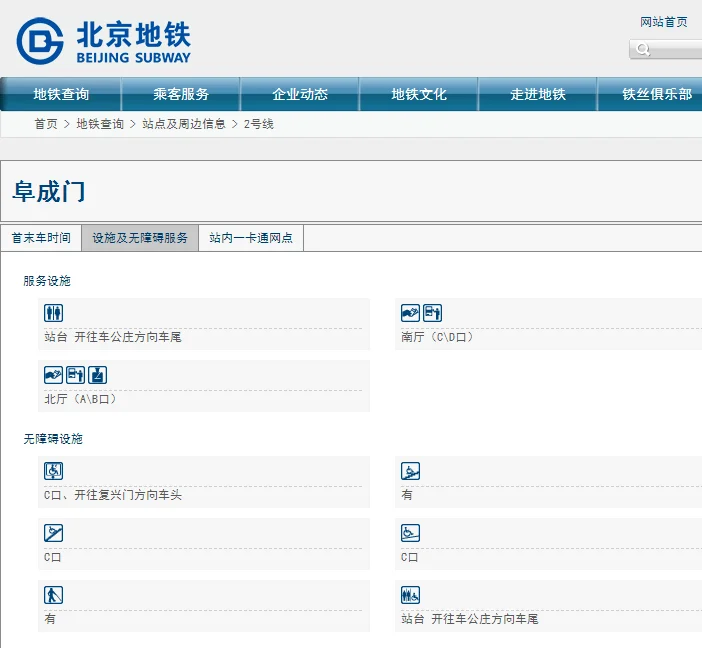Click 地铁查询 in the breadcrumb

[x=100, y=124]
